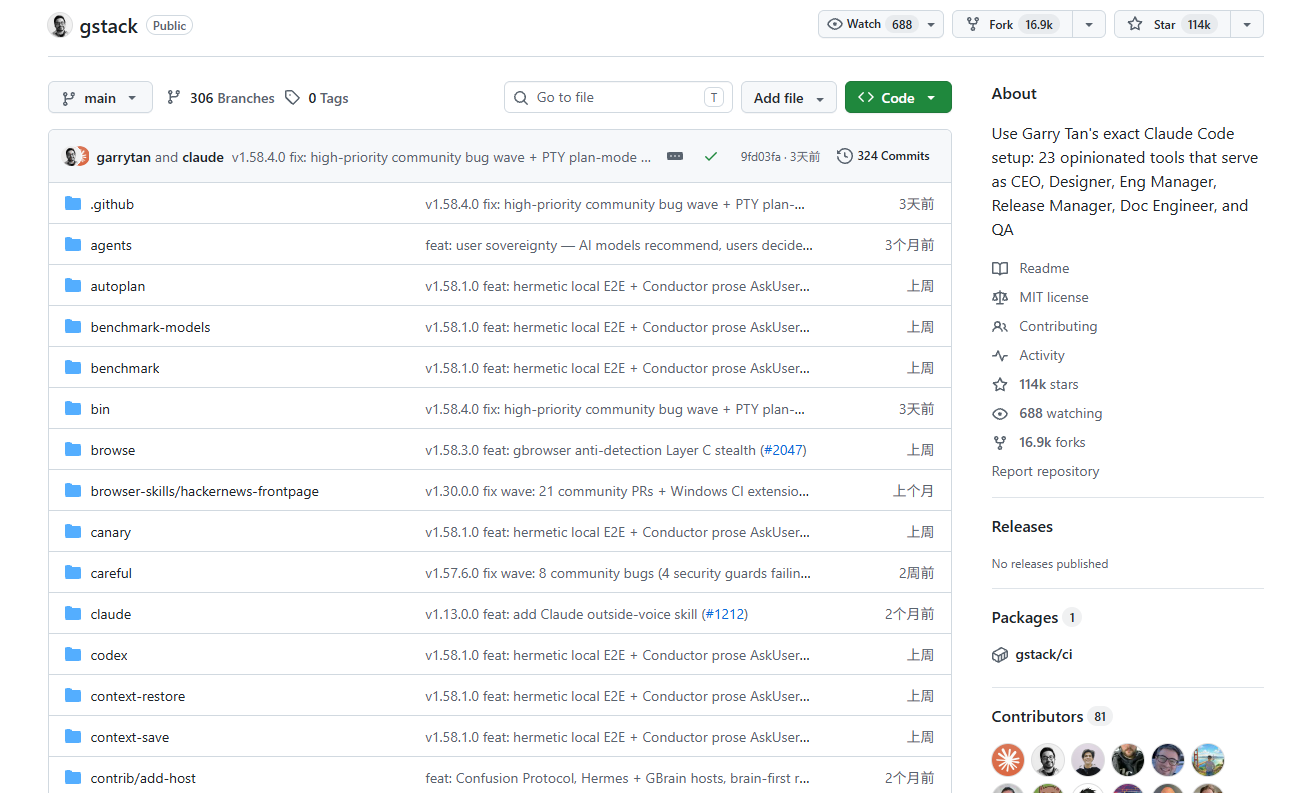Click the second contributor avatar
The height and width of the screenshot is (793, 1307).
pyautogui.click(x=1048, y=760)
